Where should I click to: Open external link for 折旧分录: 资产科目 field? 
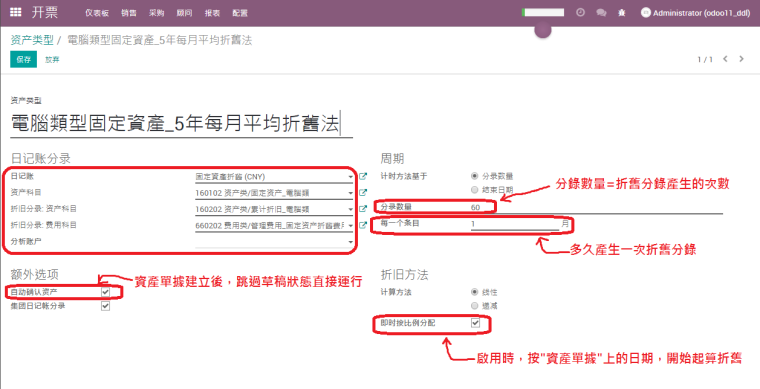tap(363, 209)
